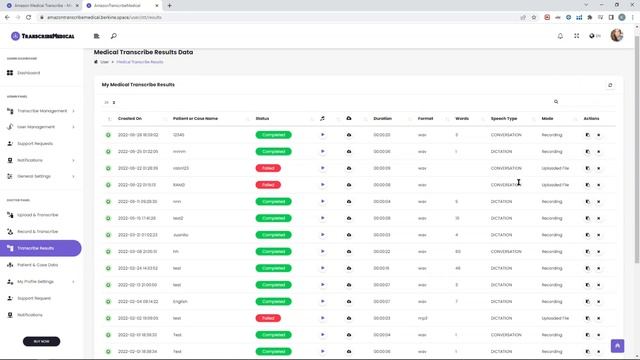This screenshot has width=640, height=360.
Task: Open transcript view icon for the Juanito row
Action: coord(587,235)
